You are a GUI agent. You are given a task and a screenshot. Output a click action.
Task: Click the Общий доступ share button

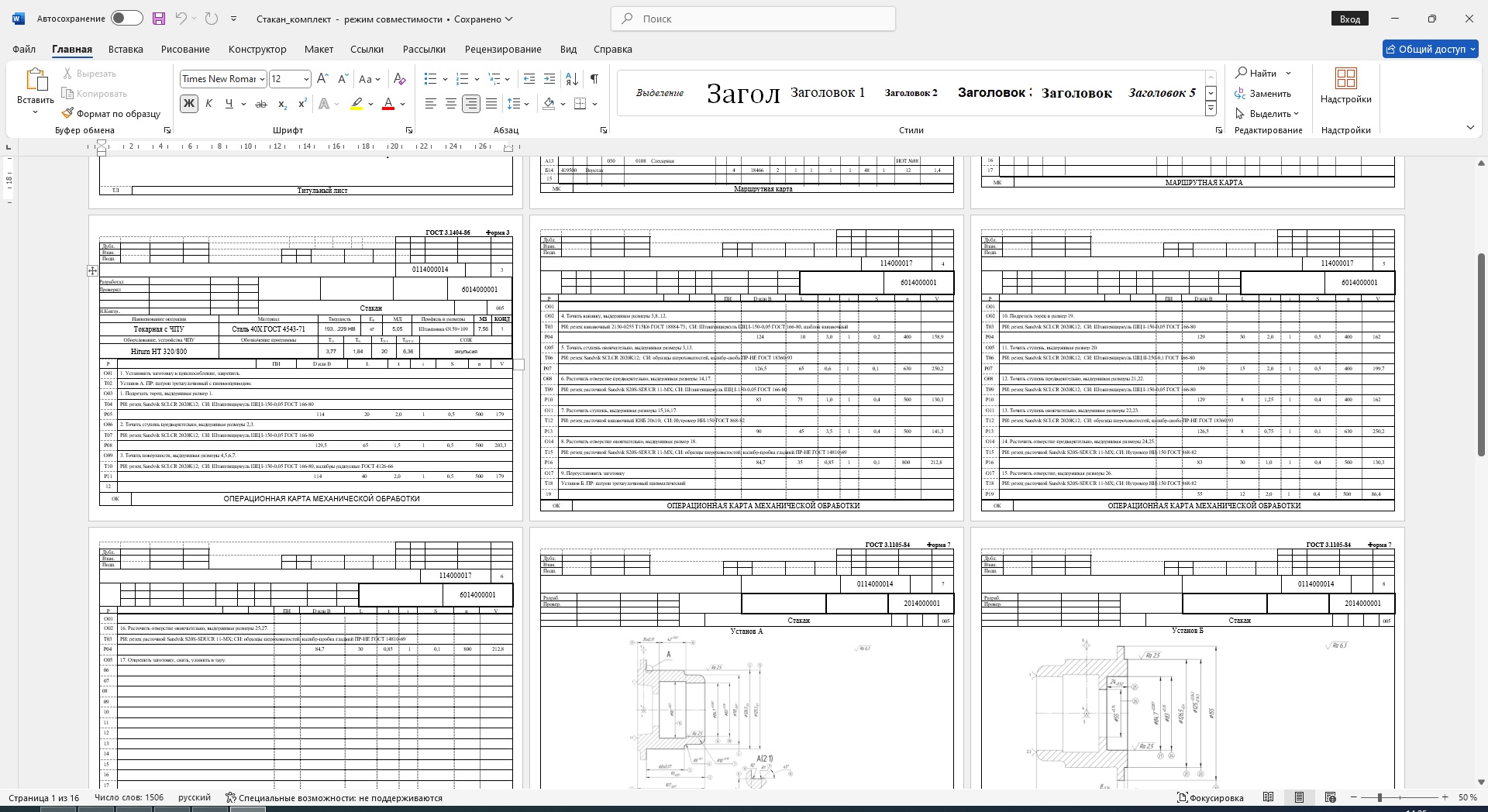(1430, 49)
